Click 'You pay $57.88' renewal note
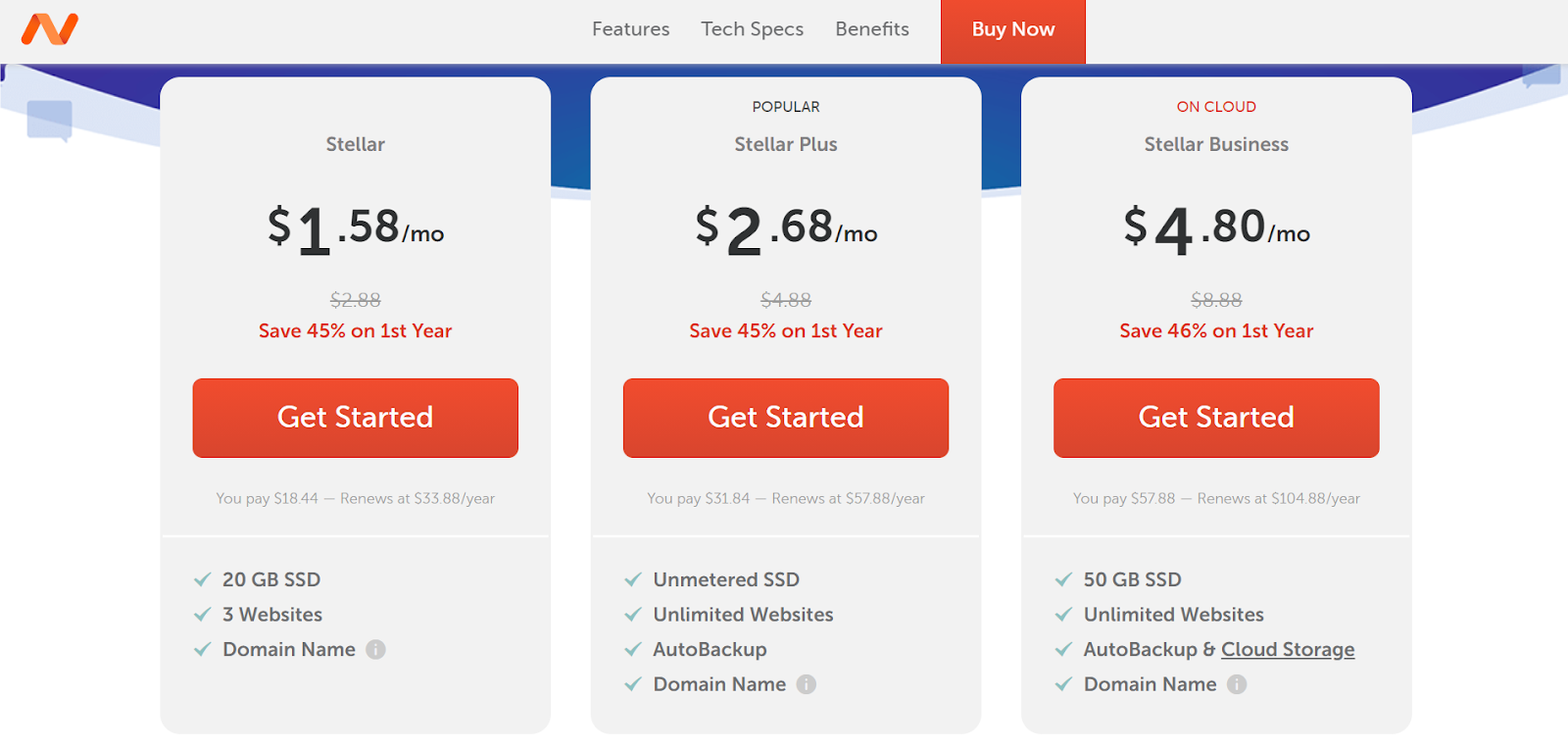1568x749 pixels. click(1216, 498)
